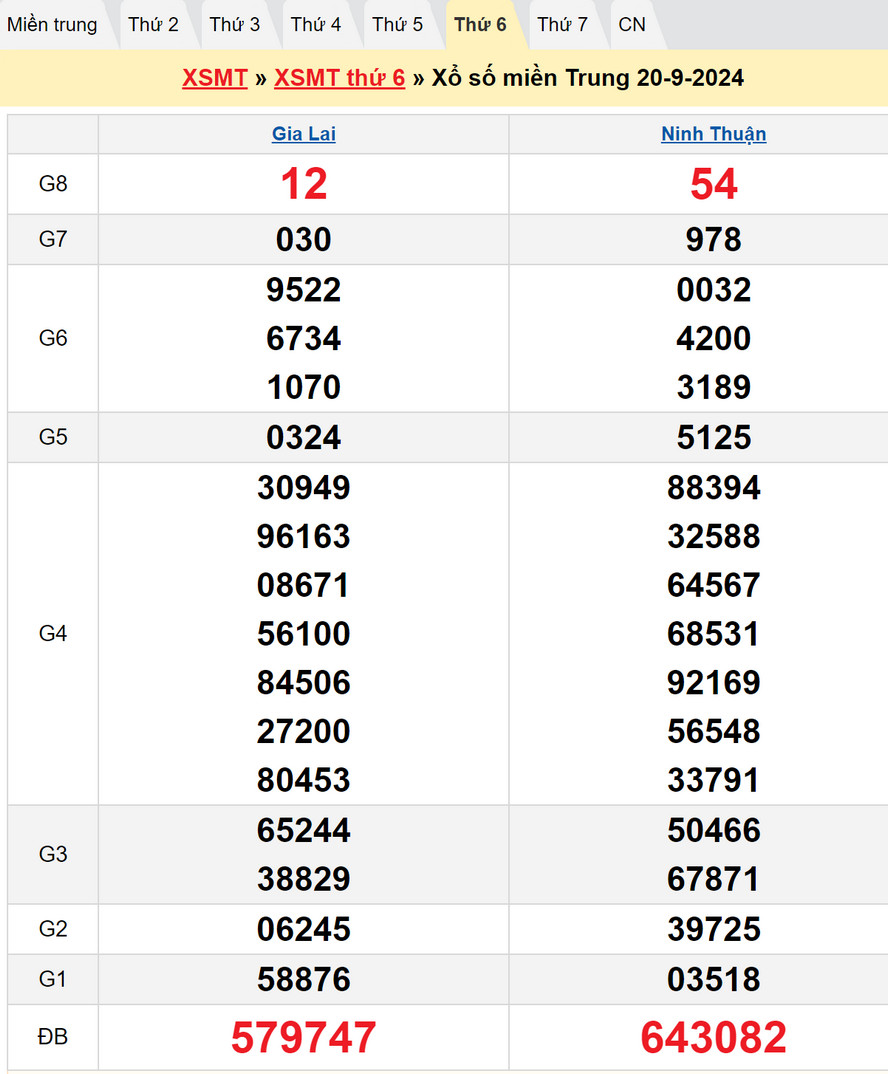The image size is (888, 1074).
Task: Follow the XSMT breadcrumb link
Action: [214, 79]
